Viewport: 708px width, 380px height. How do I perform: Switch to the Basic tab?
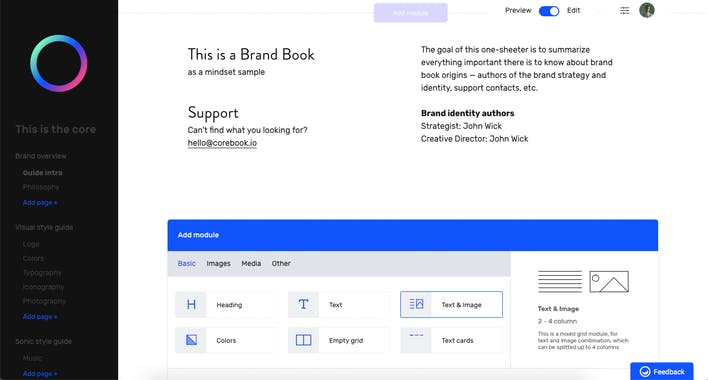(186, 264)
